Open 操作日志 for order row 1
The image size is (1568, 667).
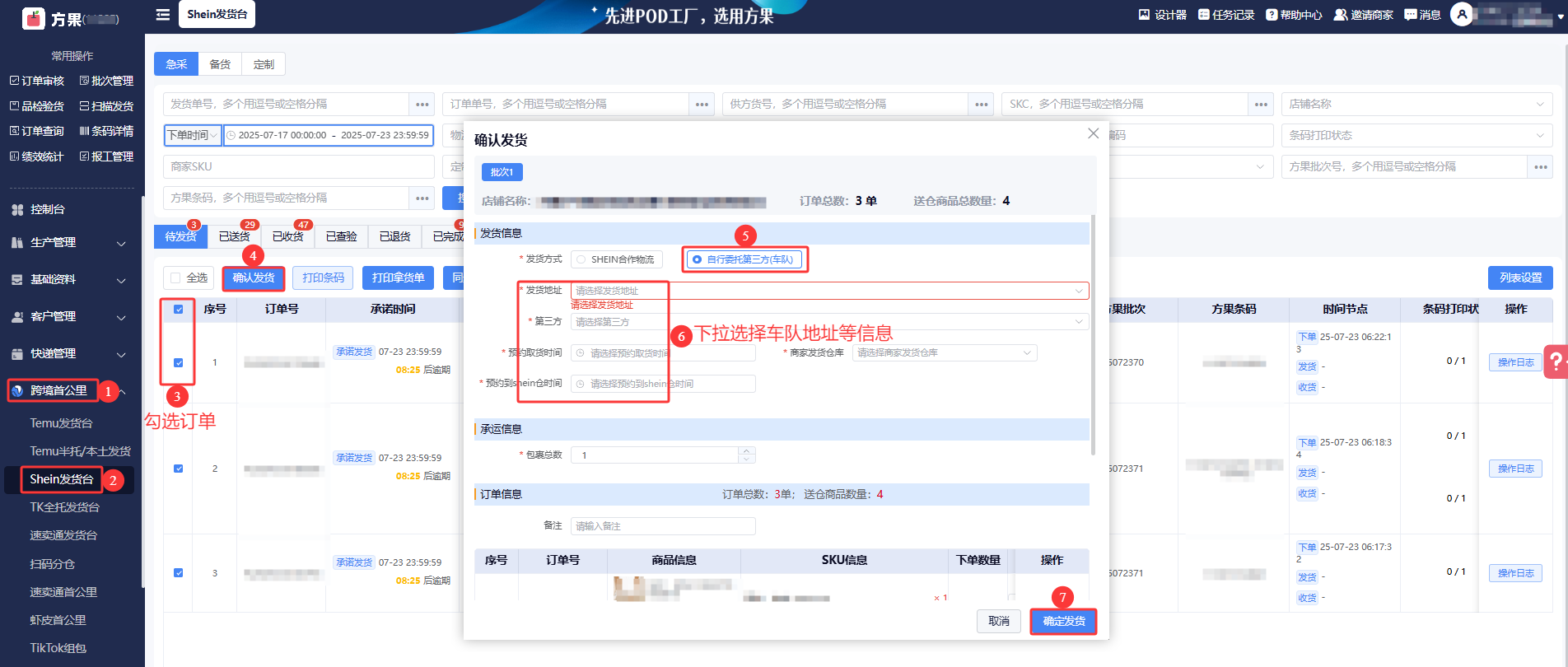point(1515,362)
